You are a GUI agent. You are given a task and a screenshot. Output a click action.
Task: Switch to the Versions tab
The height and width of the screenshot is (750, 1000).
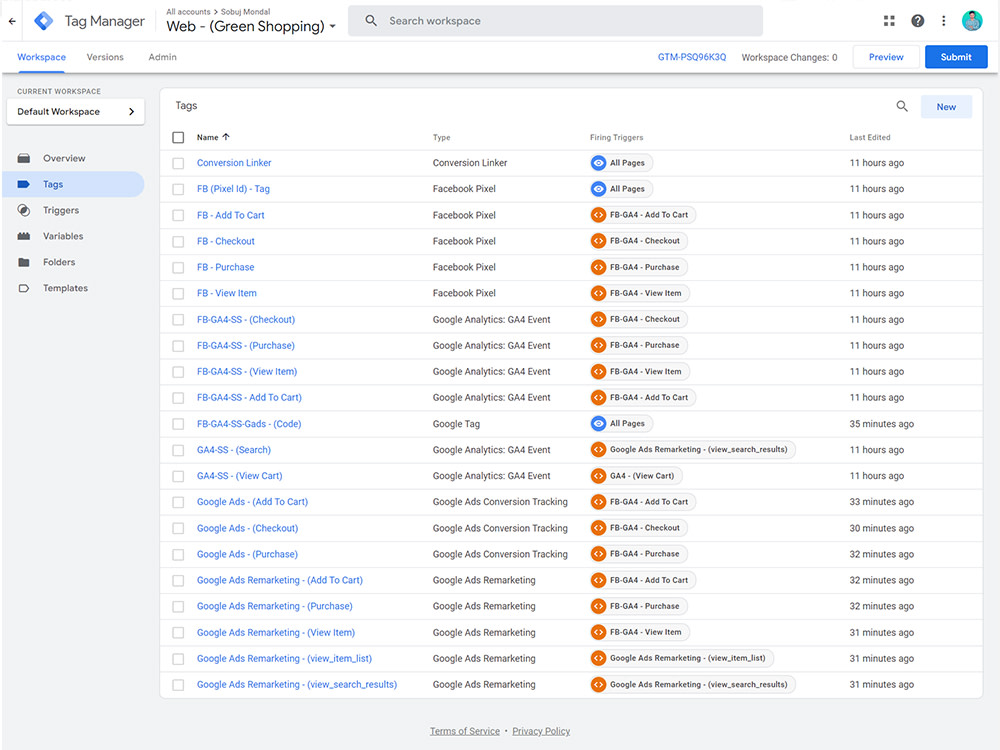[x=105, y=57]
